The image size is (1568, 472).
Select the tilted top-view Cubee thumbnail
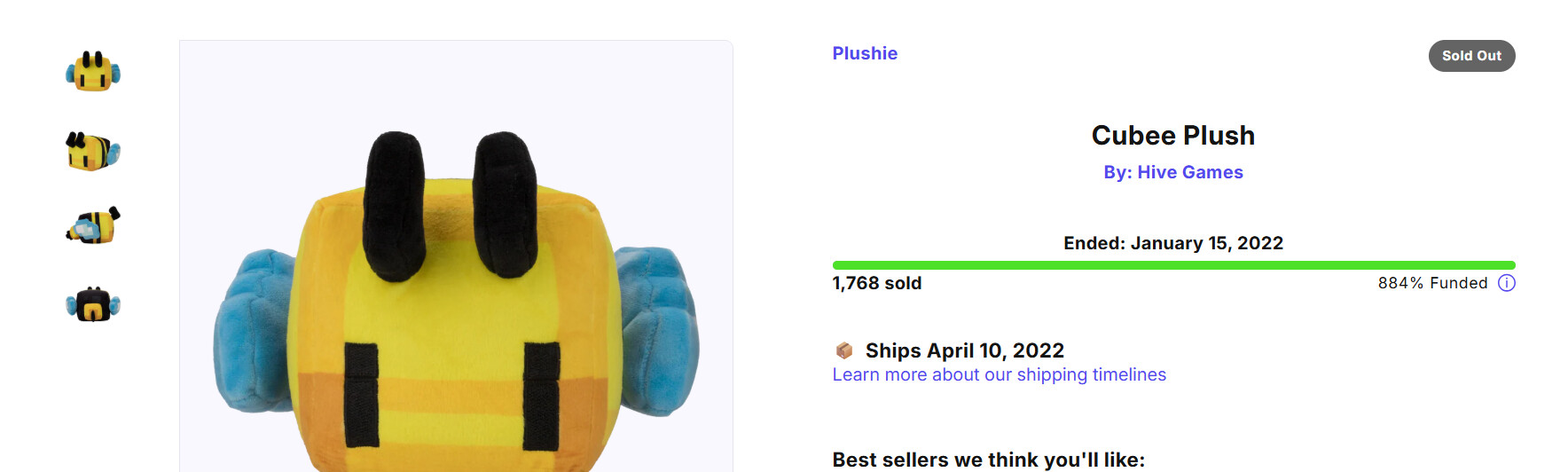(x=93, y=226)
